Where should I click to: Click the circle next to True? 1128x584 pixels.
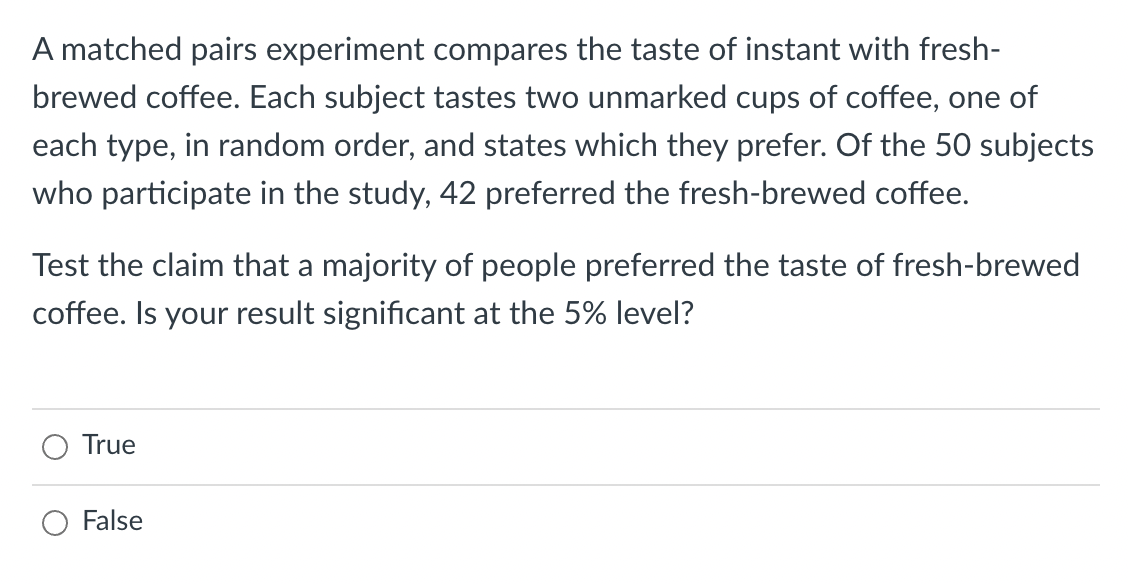[57, 446]
